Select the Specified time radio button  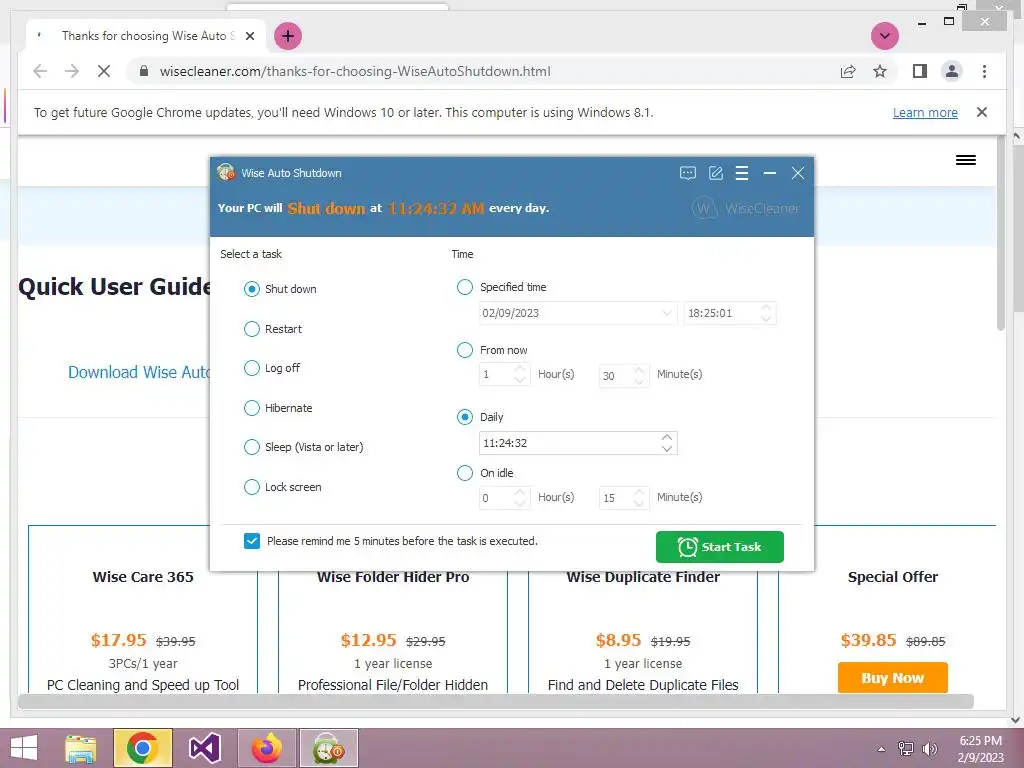coord(465,287)
